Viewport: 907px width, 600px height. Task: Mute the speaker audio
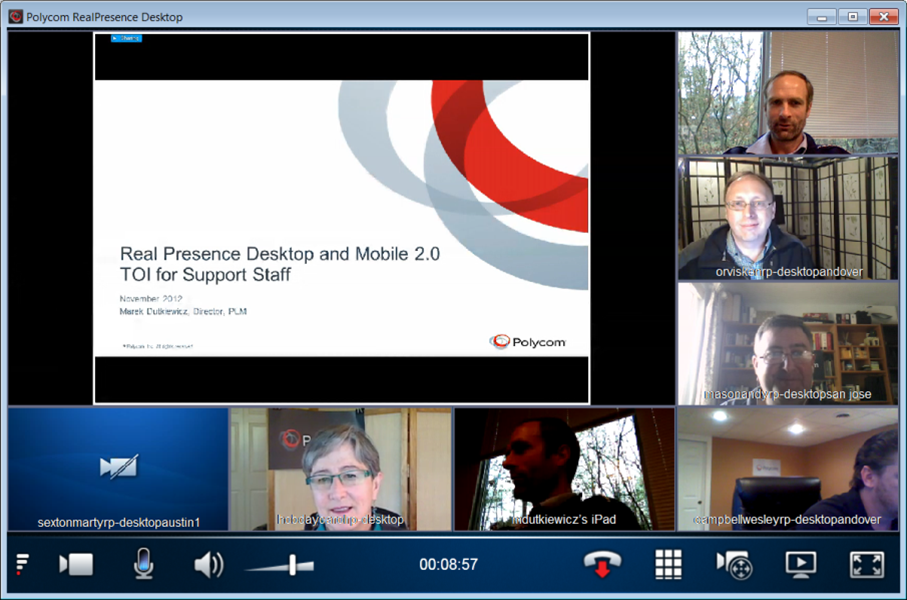coord(209,565)
